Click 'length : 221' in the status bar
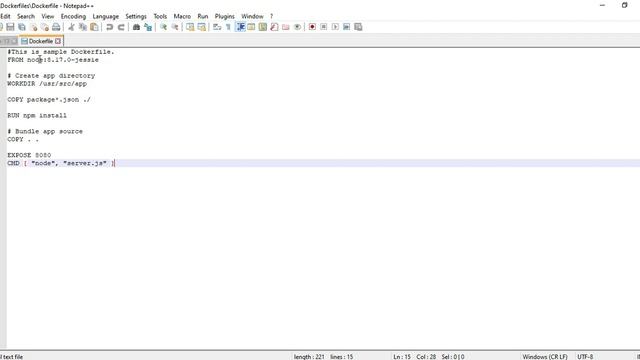The width and height of the screenshot is (640, 360). [x=309, y=356]
